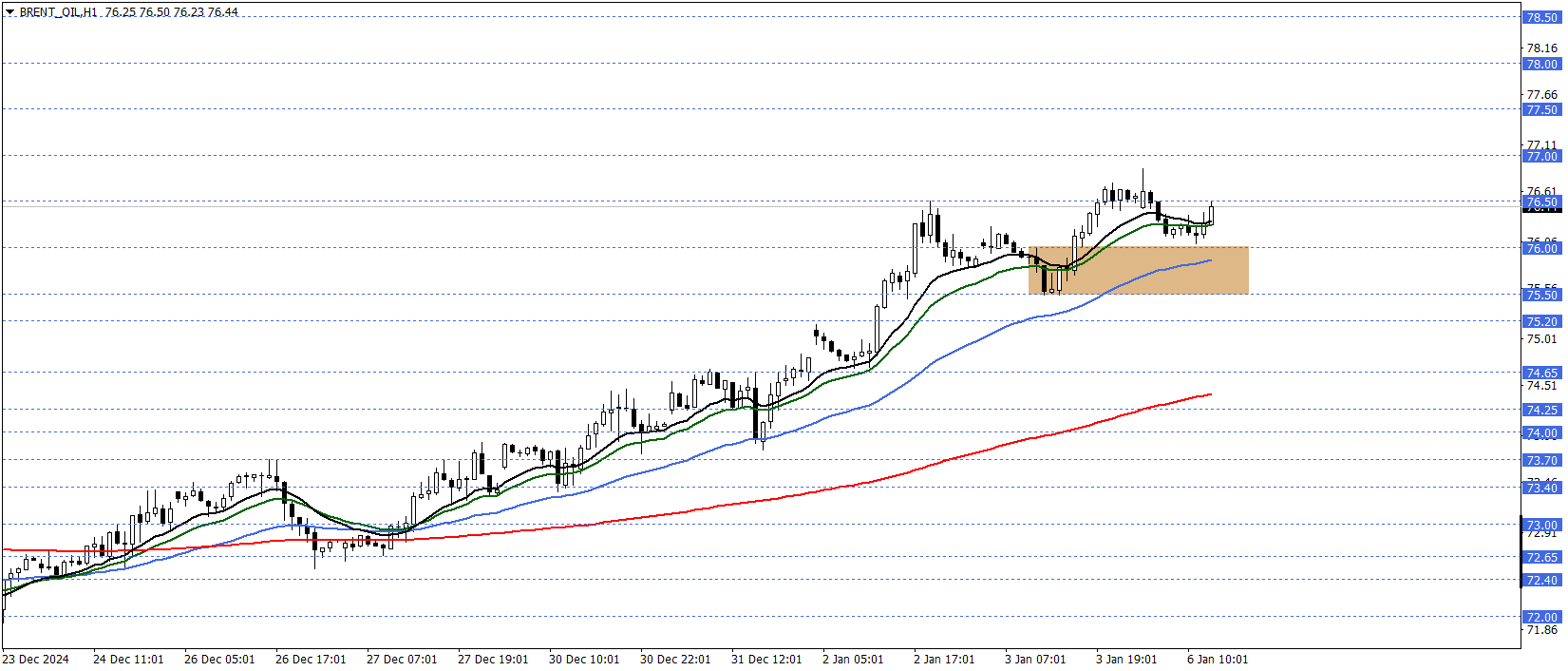Click the 24 Dec 11:01 time label
This screenshot has width=1568, height=671.
128,659
